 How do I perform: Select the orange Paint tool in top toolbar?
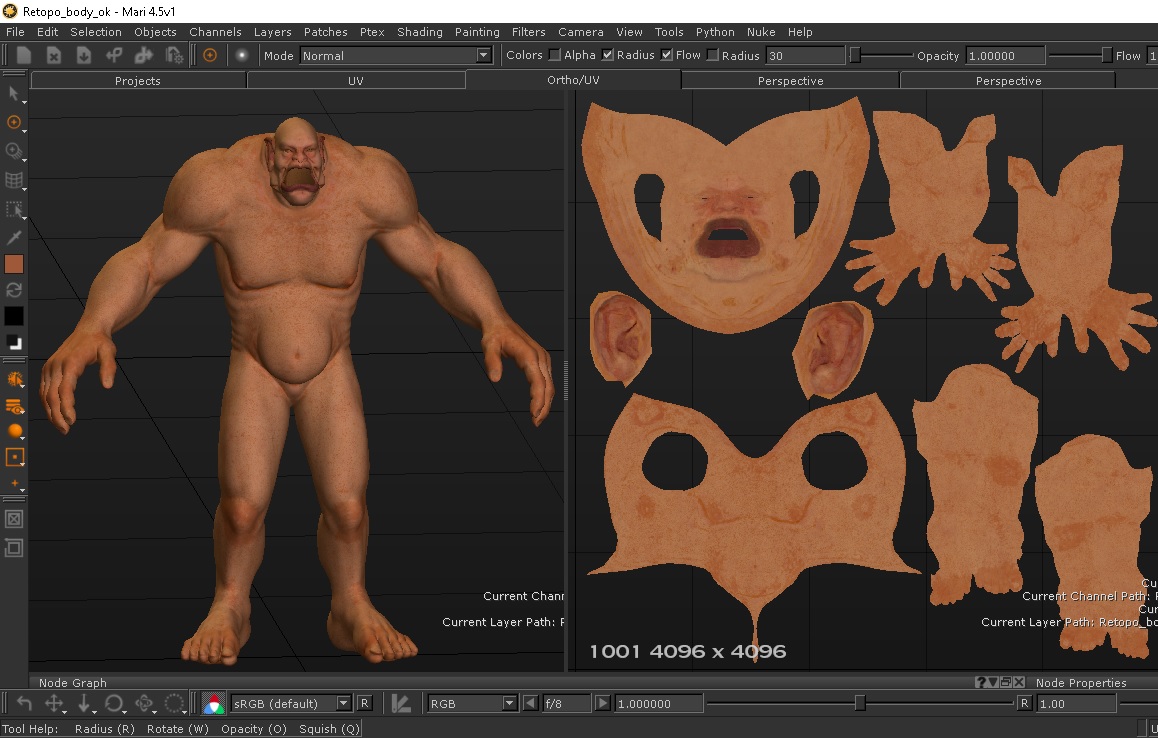click(210, 55)
